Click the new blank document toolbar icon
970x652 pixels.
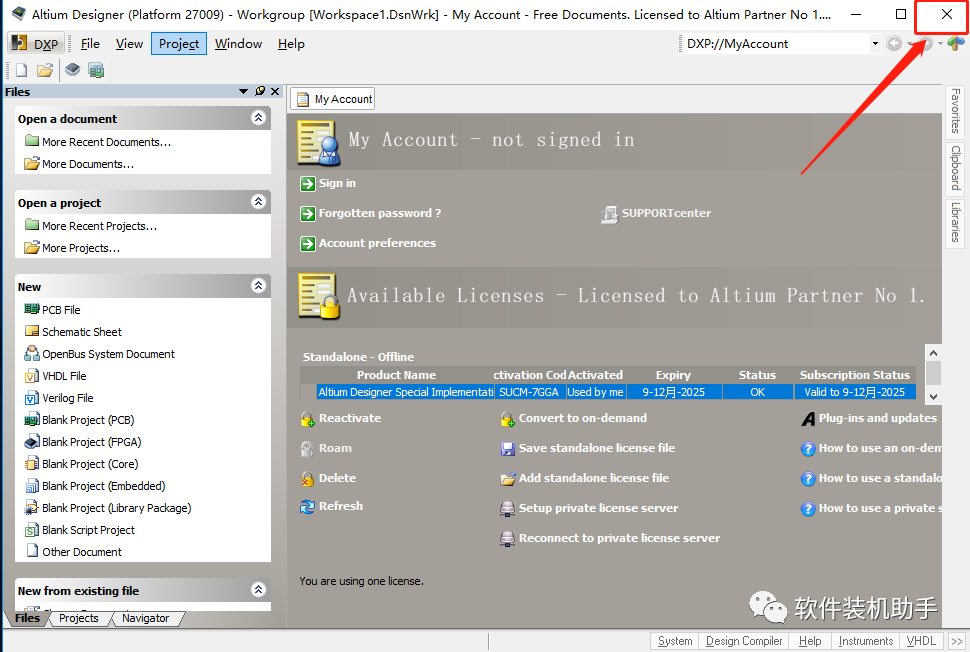click(x=21, y=71)
